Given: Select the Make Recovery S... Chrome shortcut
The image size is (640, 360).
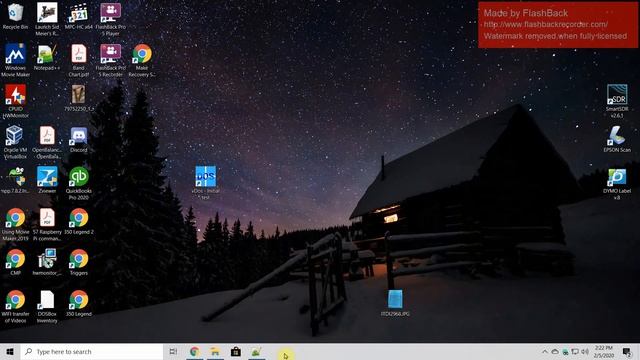Looking at the screenshot, I should tap(142, 60).
